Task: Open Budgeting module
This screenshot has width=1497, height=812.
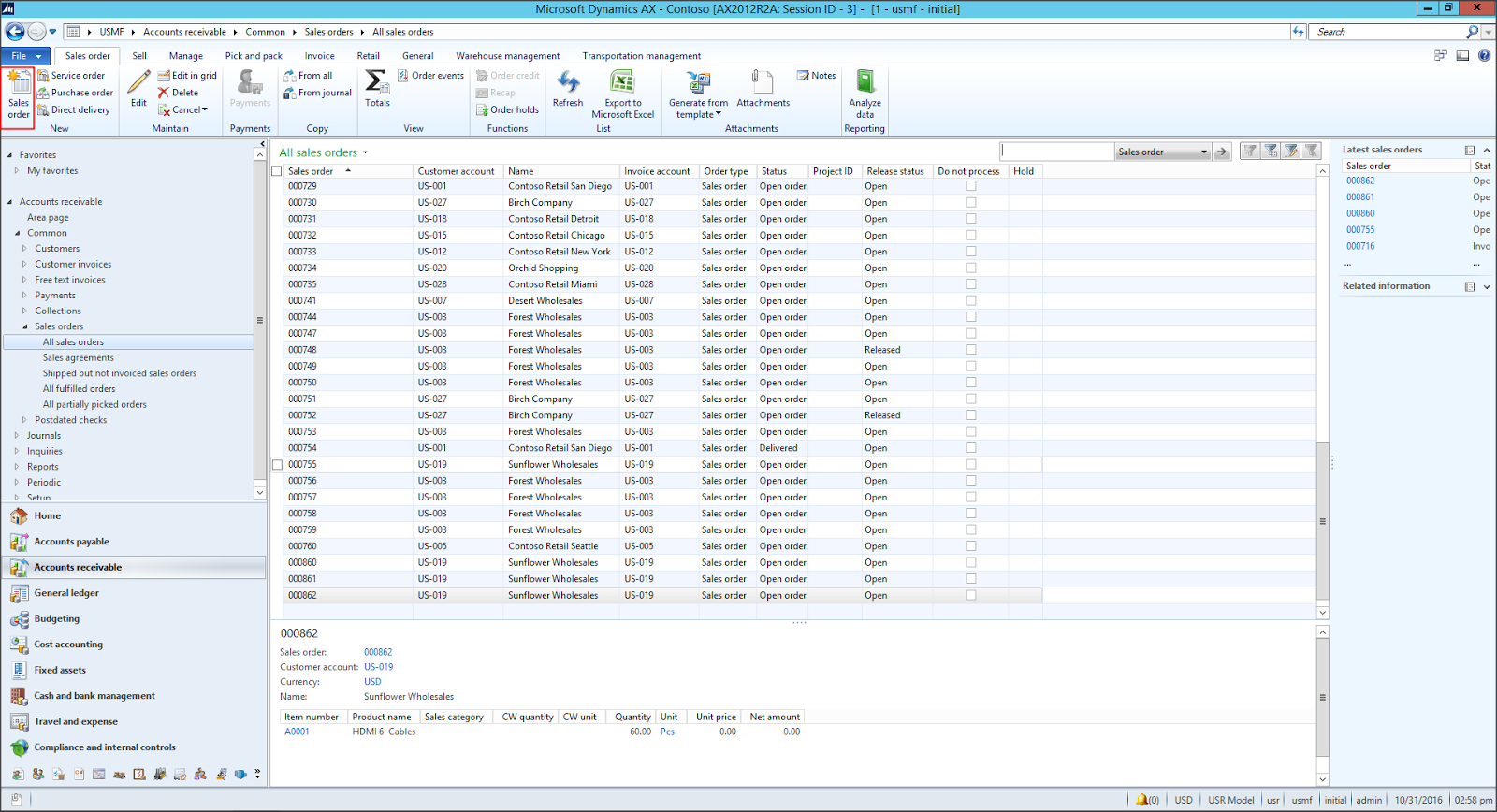Action: [134, 618]
